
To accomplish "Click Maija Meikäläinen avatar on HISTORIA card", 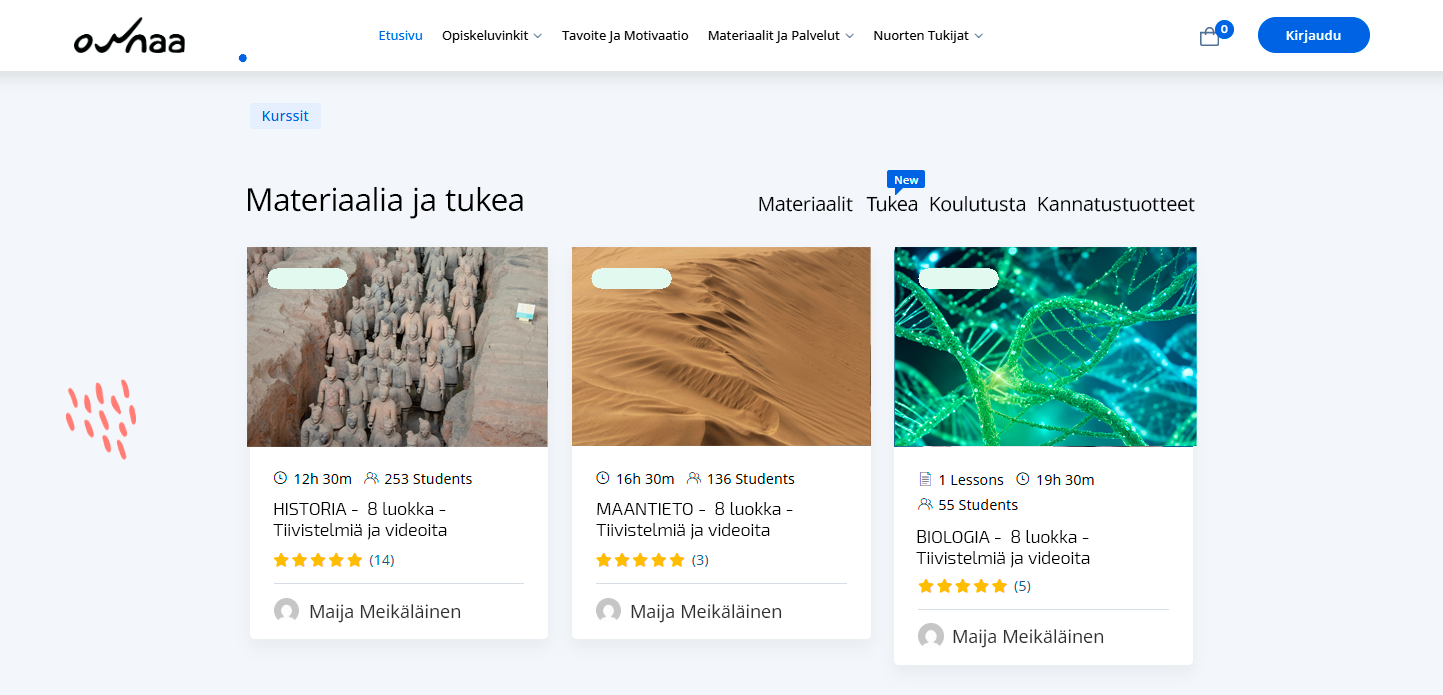I will 286,611.
